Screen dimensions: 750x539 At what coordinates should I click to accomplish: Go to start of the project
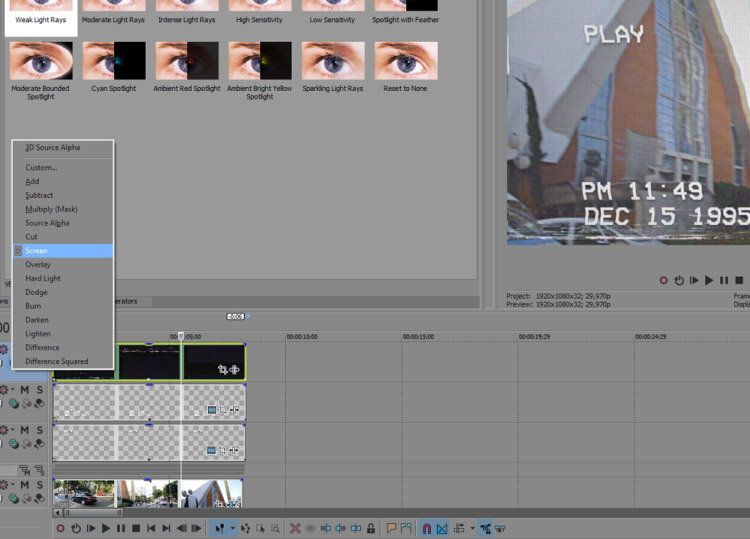[x=151, y=528]
